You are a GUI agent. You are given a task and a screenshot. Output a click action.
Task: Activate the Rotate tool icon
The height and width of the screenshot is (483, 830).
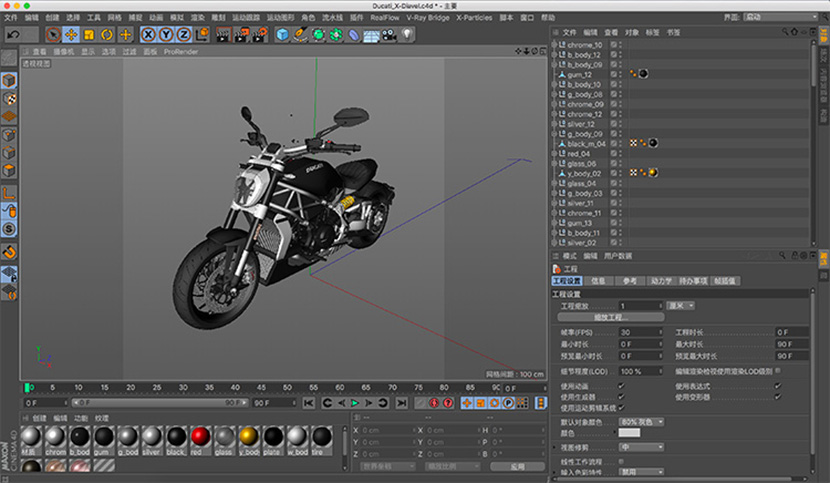(x=107, y=35)
